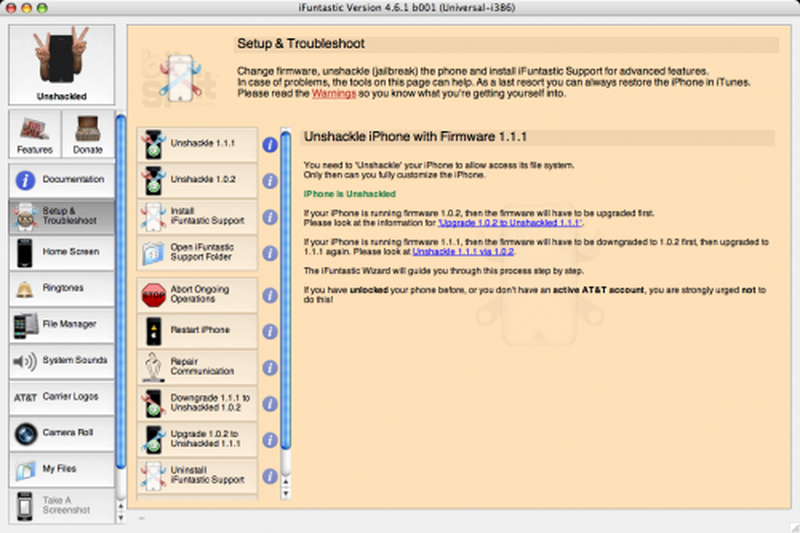Show info for Restart iPhone
This screenshot has width=800, height=533.
[x=270, y=332]
